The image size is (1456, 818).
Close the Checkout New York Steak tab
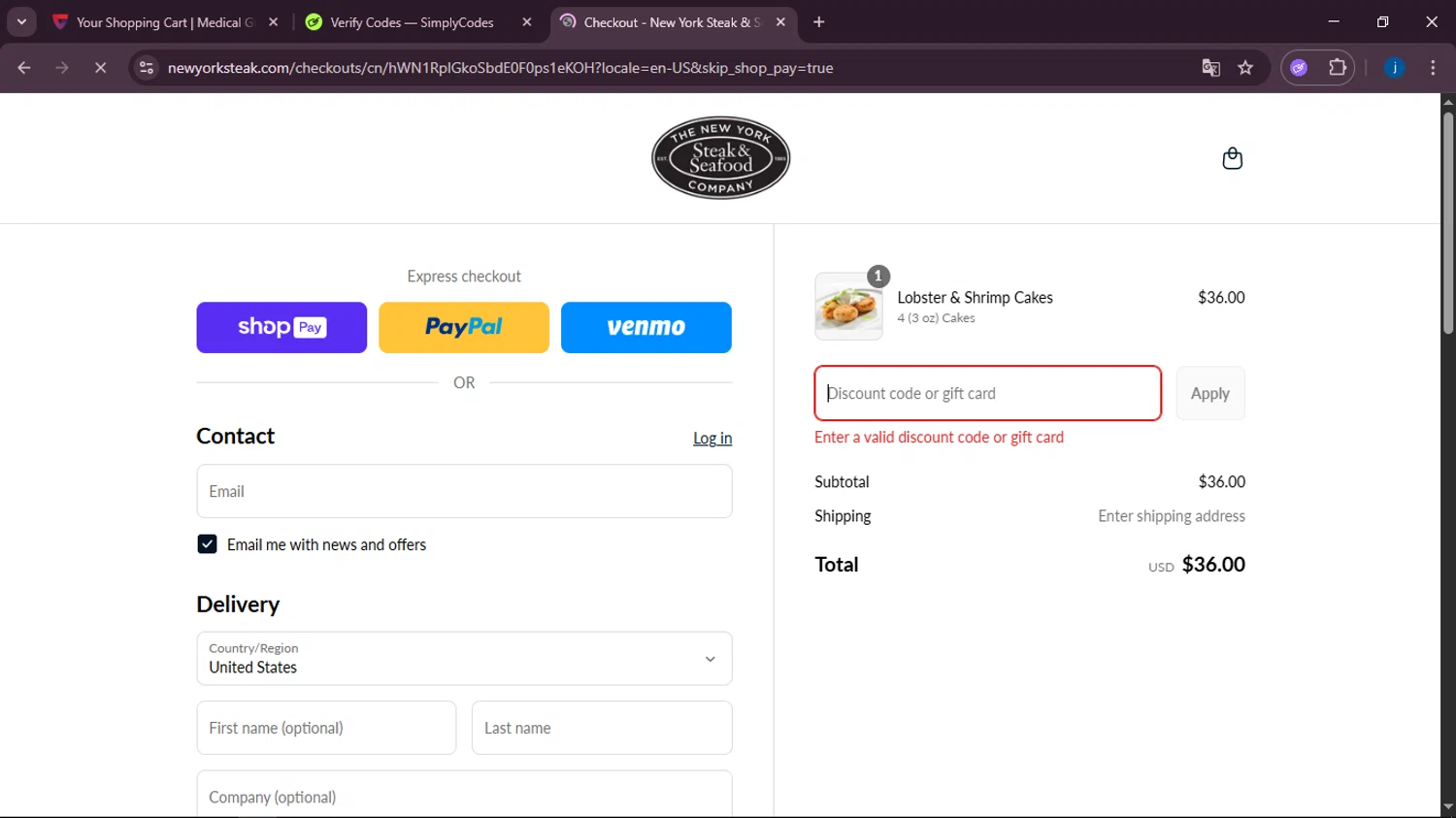coord(780,22)
